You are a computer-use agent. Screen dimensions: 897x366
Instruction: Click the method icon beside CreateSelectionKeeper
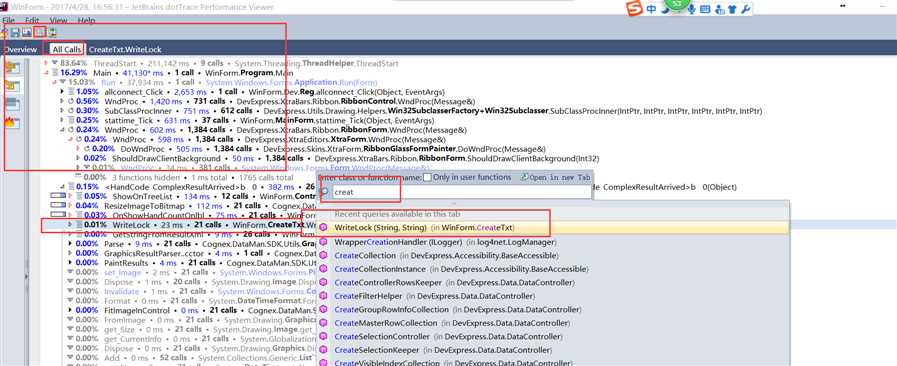tap(324, 350)
